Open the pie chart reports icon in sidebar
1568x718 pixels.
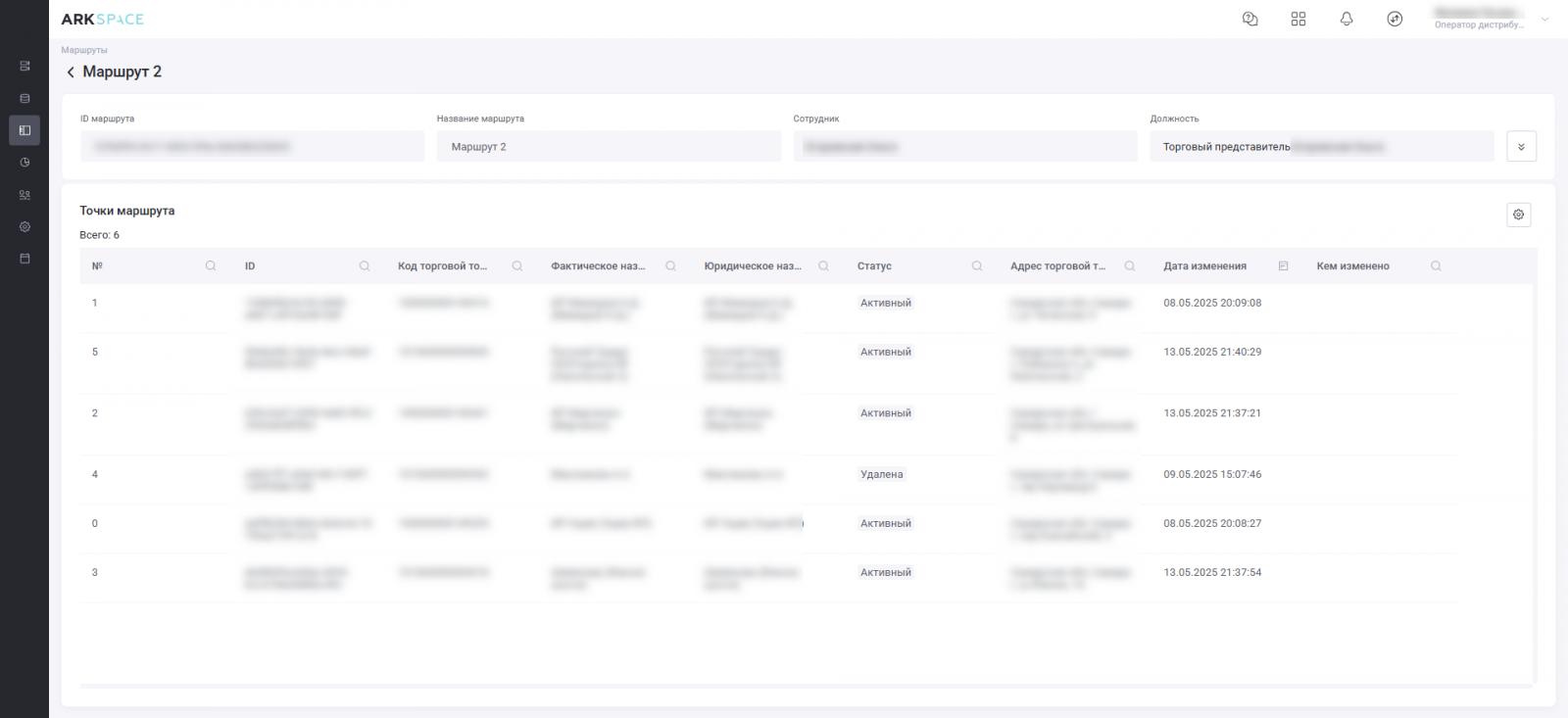tap(24, 163)
